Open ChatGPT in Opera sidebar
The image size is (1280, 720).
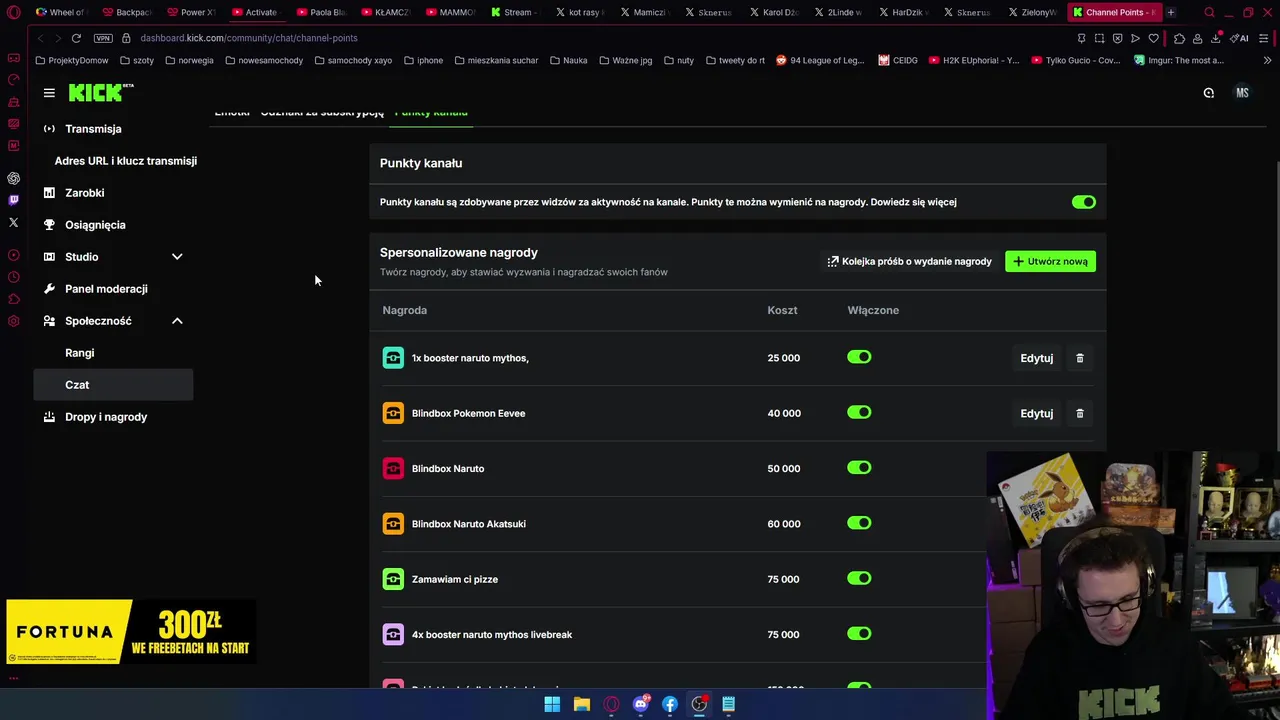13,178
